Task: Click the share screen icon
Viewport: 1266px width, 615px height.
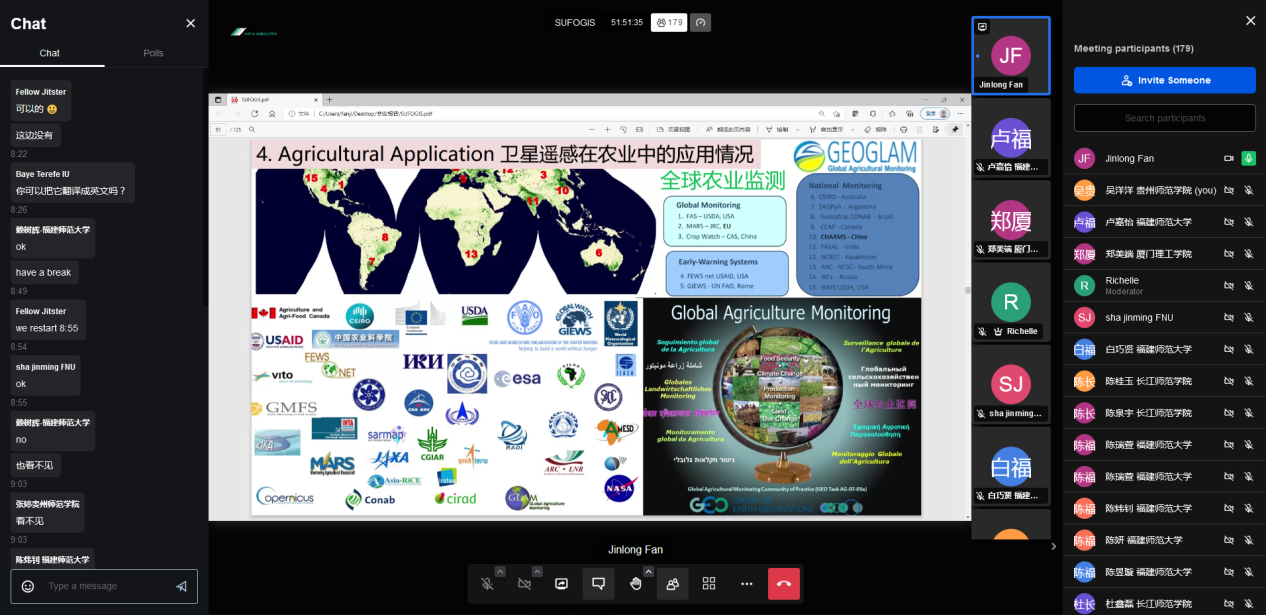Action: [x=561, y=584]
